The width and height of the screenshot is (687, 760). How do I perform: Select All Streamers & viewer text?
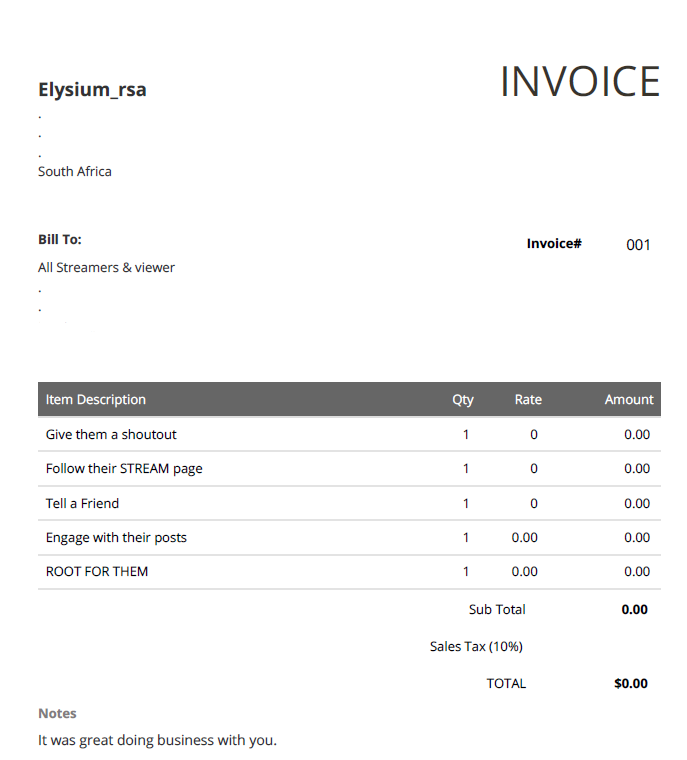click(x=106, y=268)
